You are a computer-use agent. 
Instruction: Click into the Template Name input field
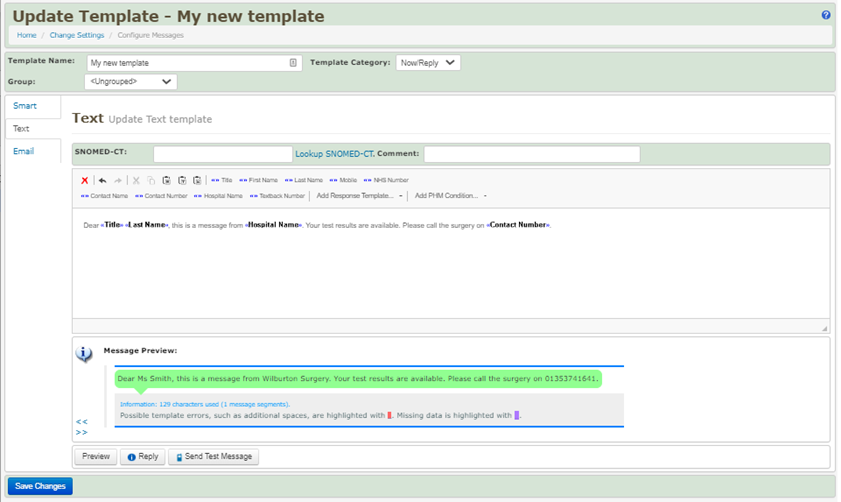(187, 63)
